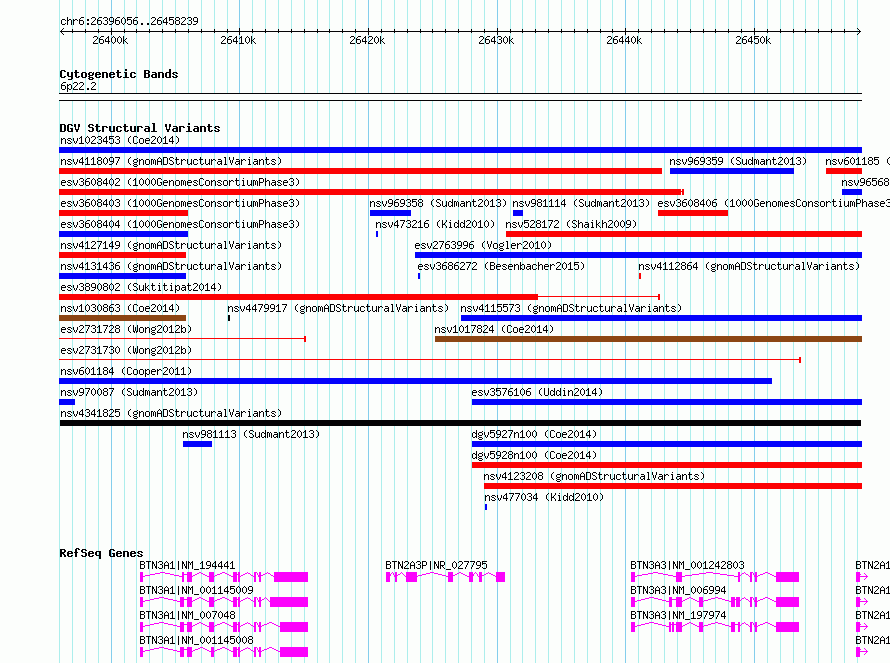The height and width of the screenshot is (663, 890).
Task: Select the nsv477034 (Kidd2010) label
Action: click(544, 497)
